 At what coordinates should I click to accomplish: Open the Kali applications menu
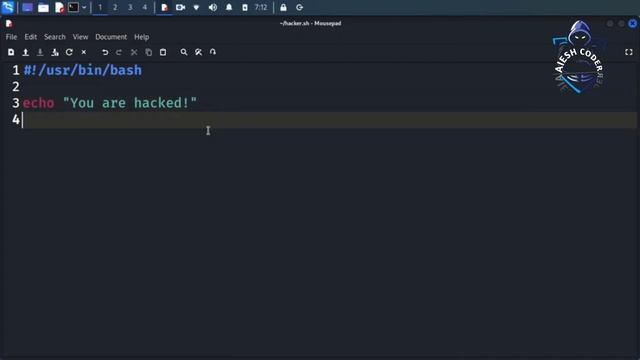point(8,7)
